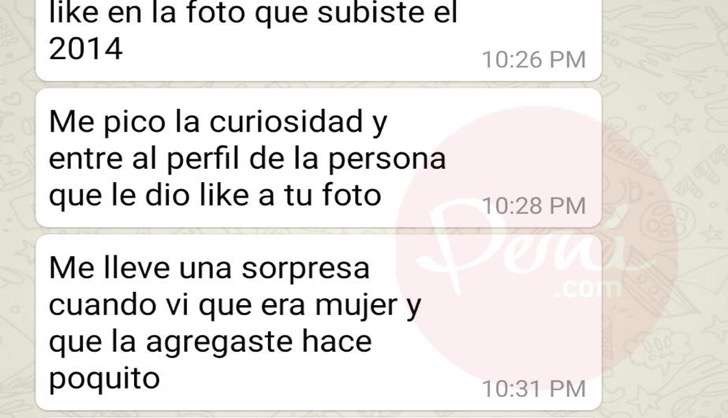Select the line 'entre al perfil de la persona'

click(x=247, y=159)
